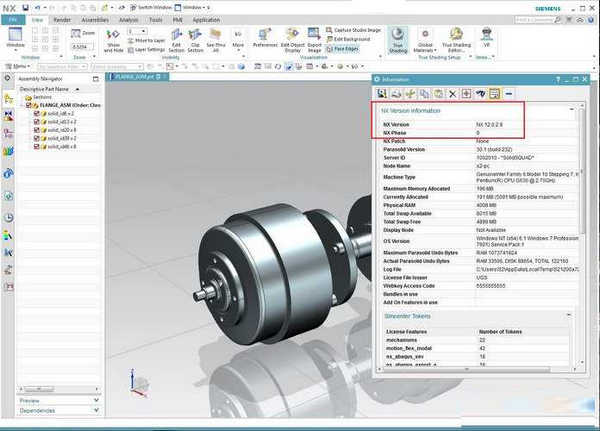
Task: Open the Clip Section tool
Action: coord(195,41)
